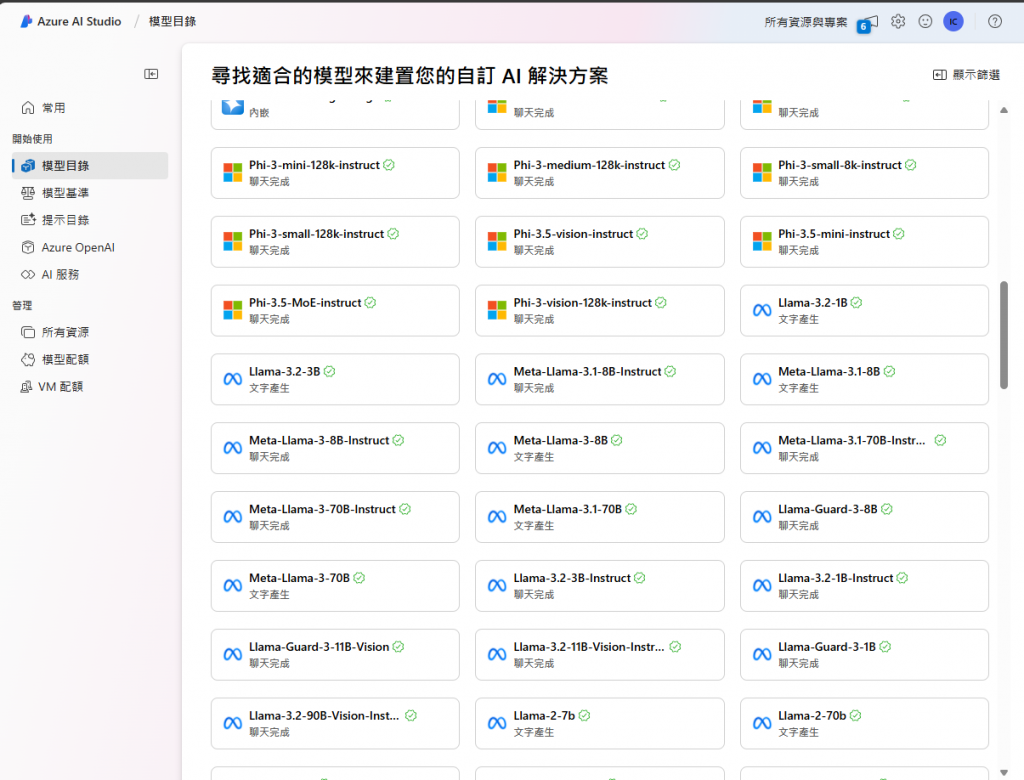Click the scrollbar down arrow
The width and height of the screenshot is (1024, 780).
pyautogui.click(x=1004, y=773)
